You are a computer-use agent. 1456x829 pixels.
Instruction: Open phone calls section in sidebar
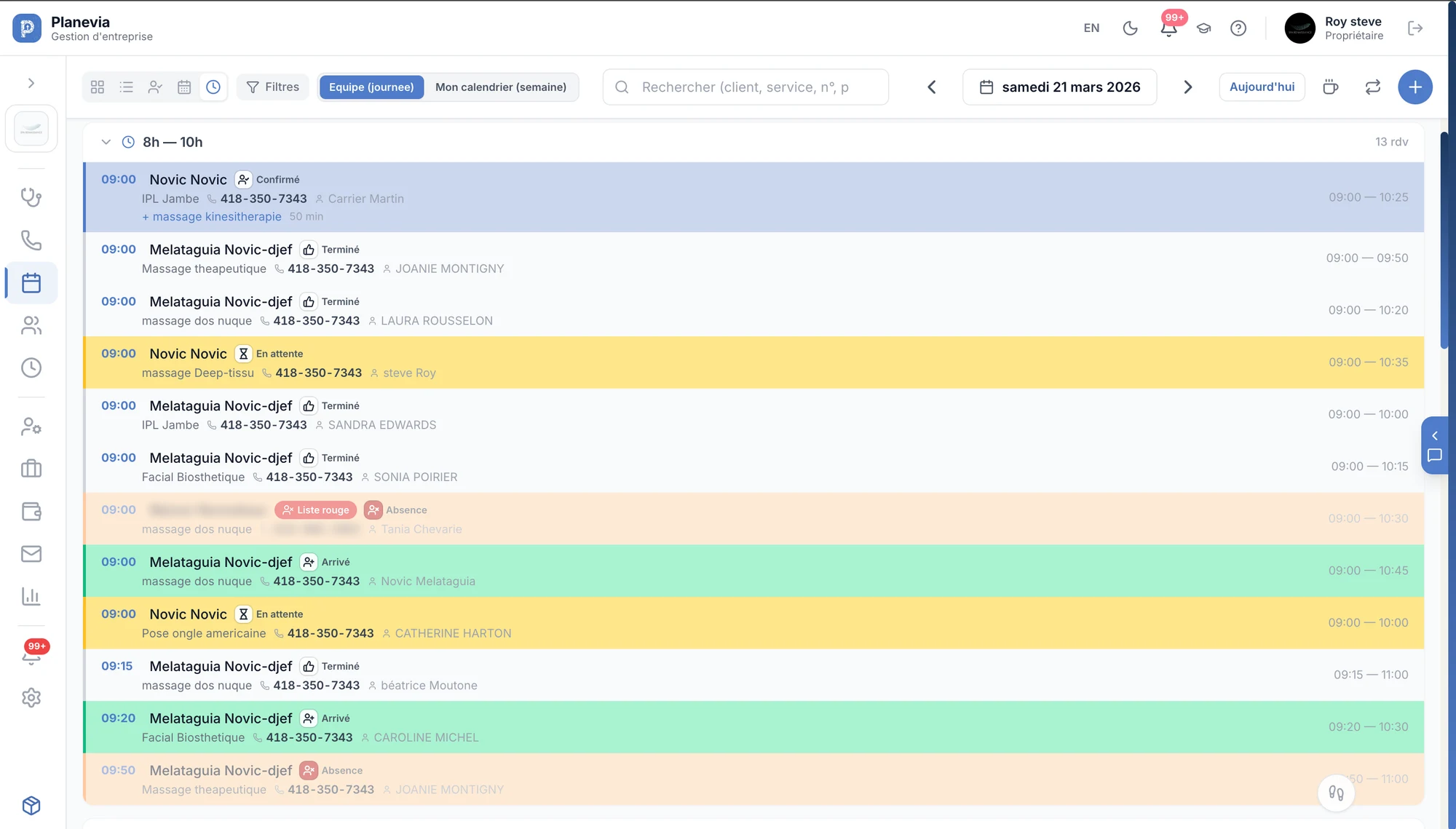coord(31,240)
